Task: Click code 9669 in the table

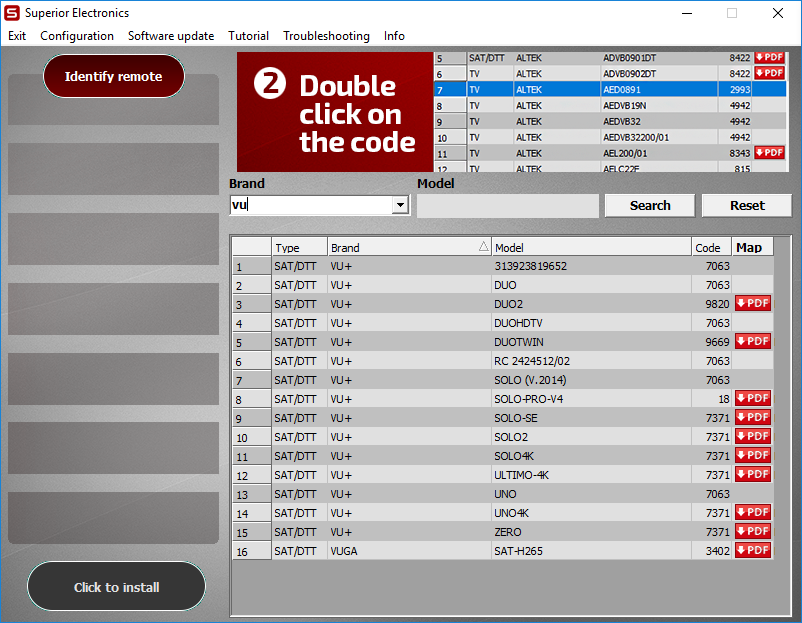Action: coord(711,342)
